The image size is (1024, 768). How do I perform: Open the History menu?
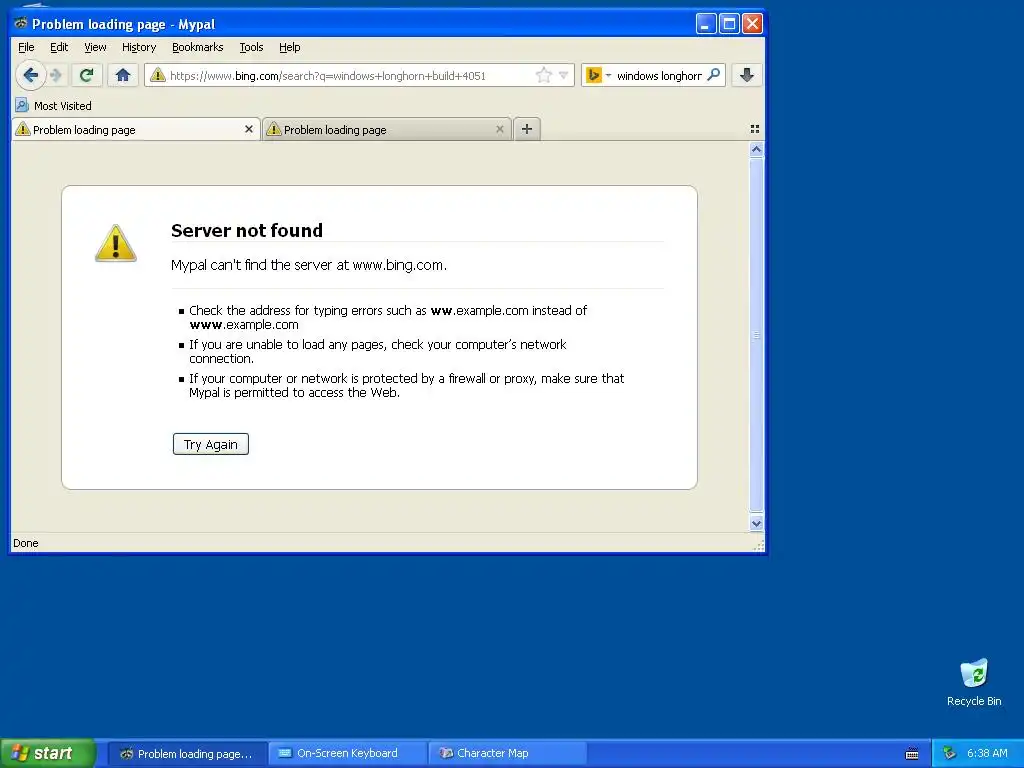point(139,47)
